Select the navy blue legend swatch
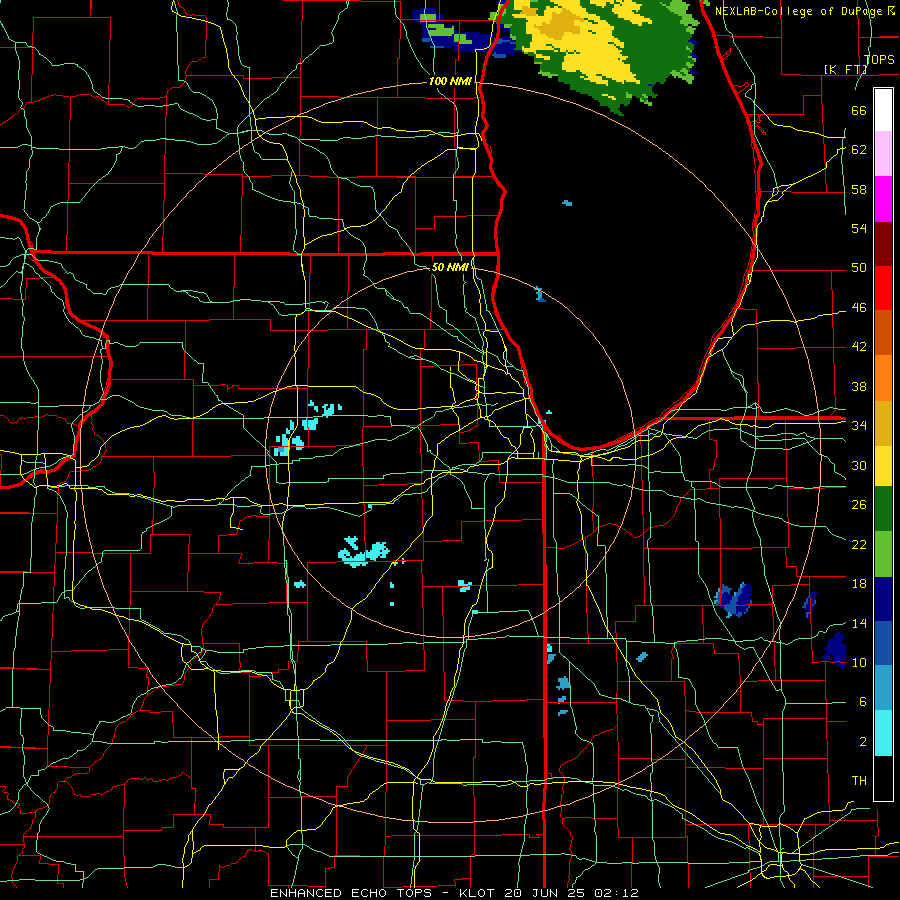 (883, 599)
